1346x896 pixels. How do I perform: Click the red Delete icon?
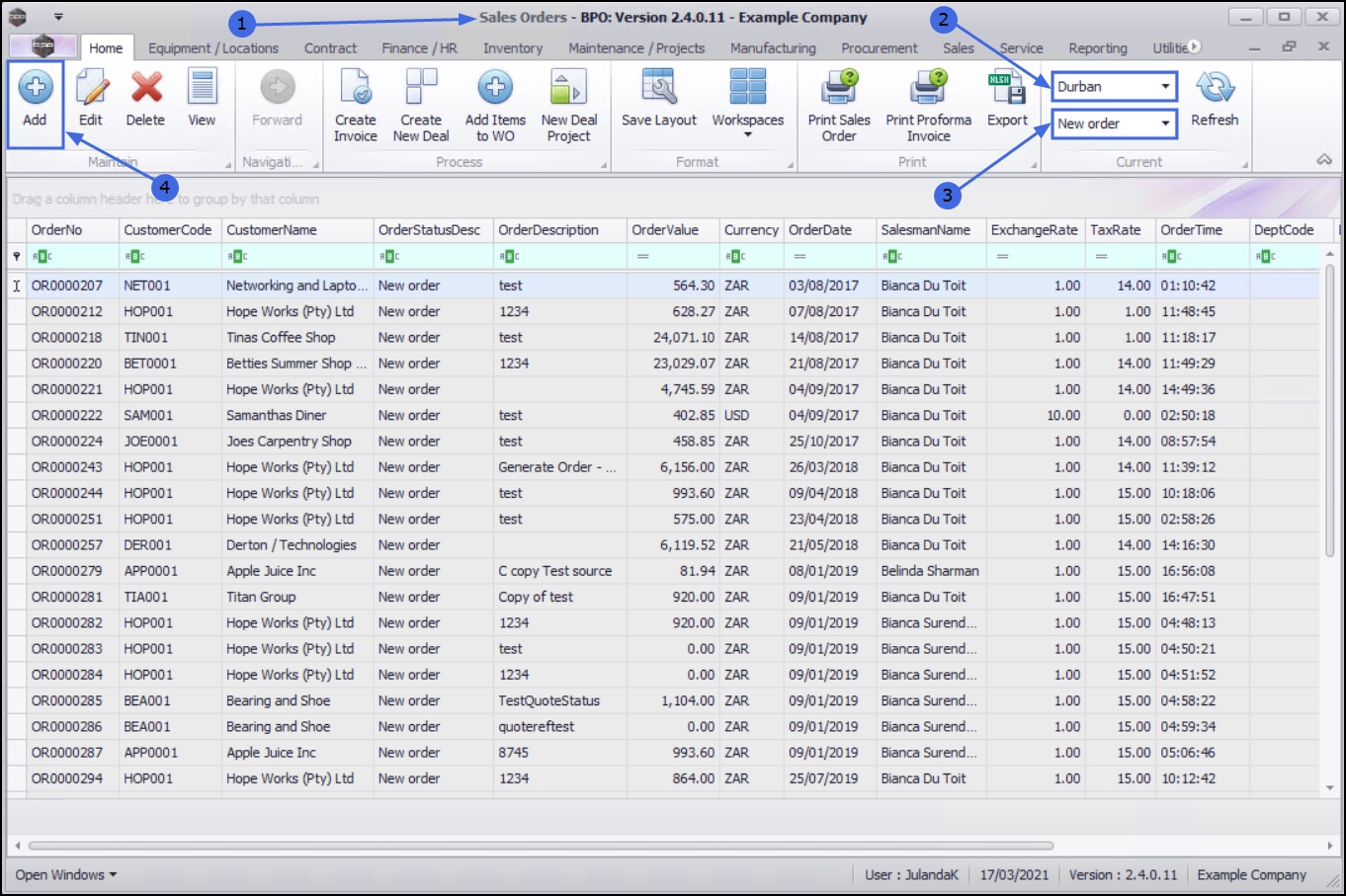click(146, 88)
